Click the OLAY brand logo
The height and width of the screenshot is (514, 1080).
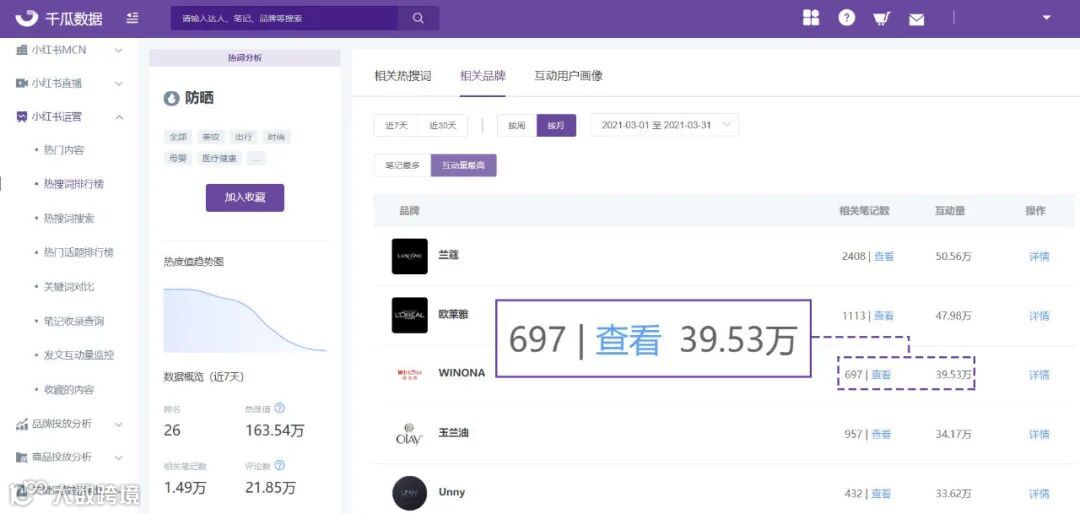pos(410,434)
